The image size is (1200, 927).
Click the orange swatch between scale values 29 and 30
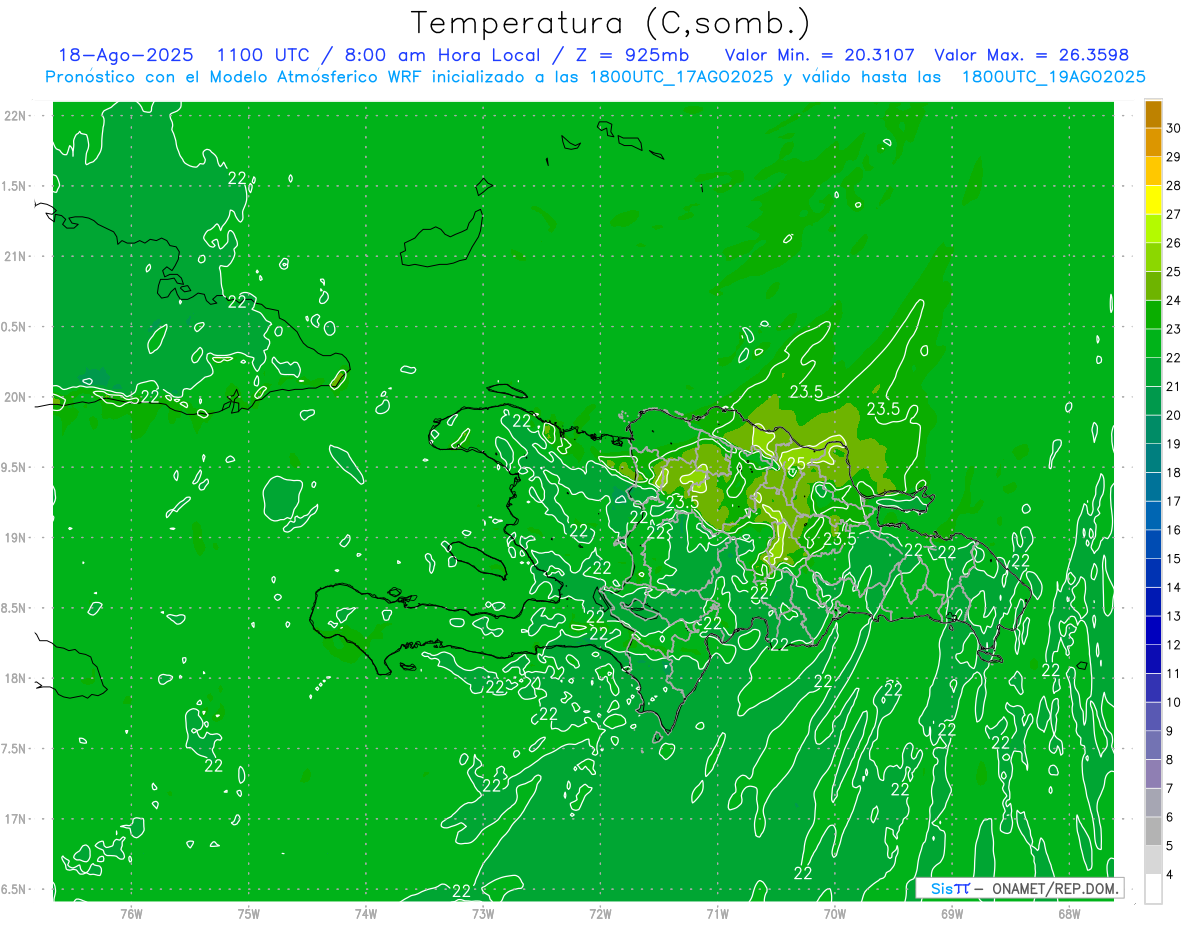(1153, 142)
